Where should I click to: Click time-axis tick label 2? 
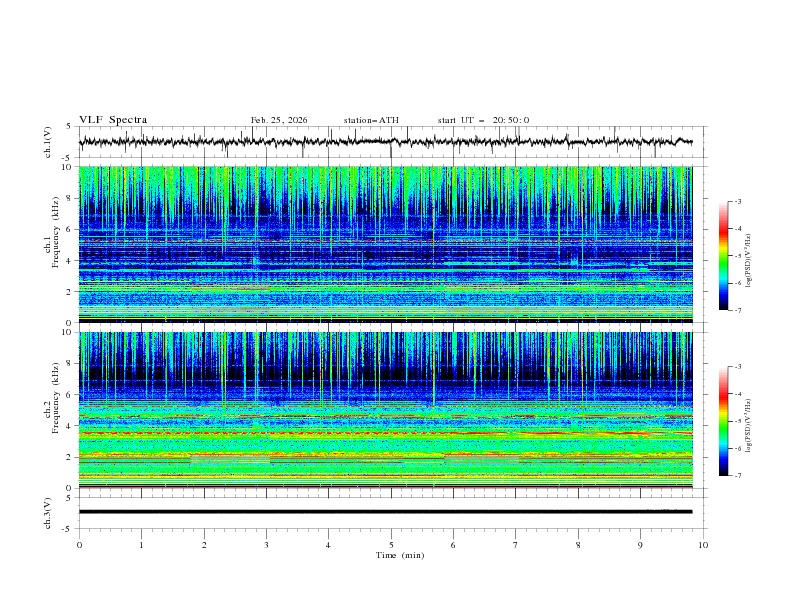(x=204, y=545)
